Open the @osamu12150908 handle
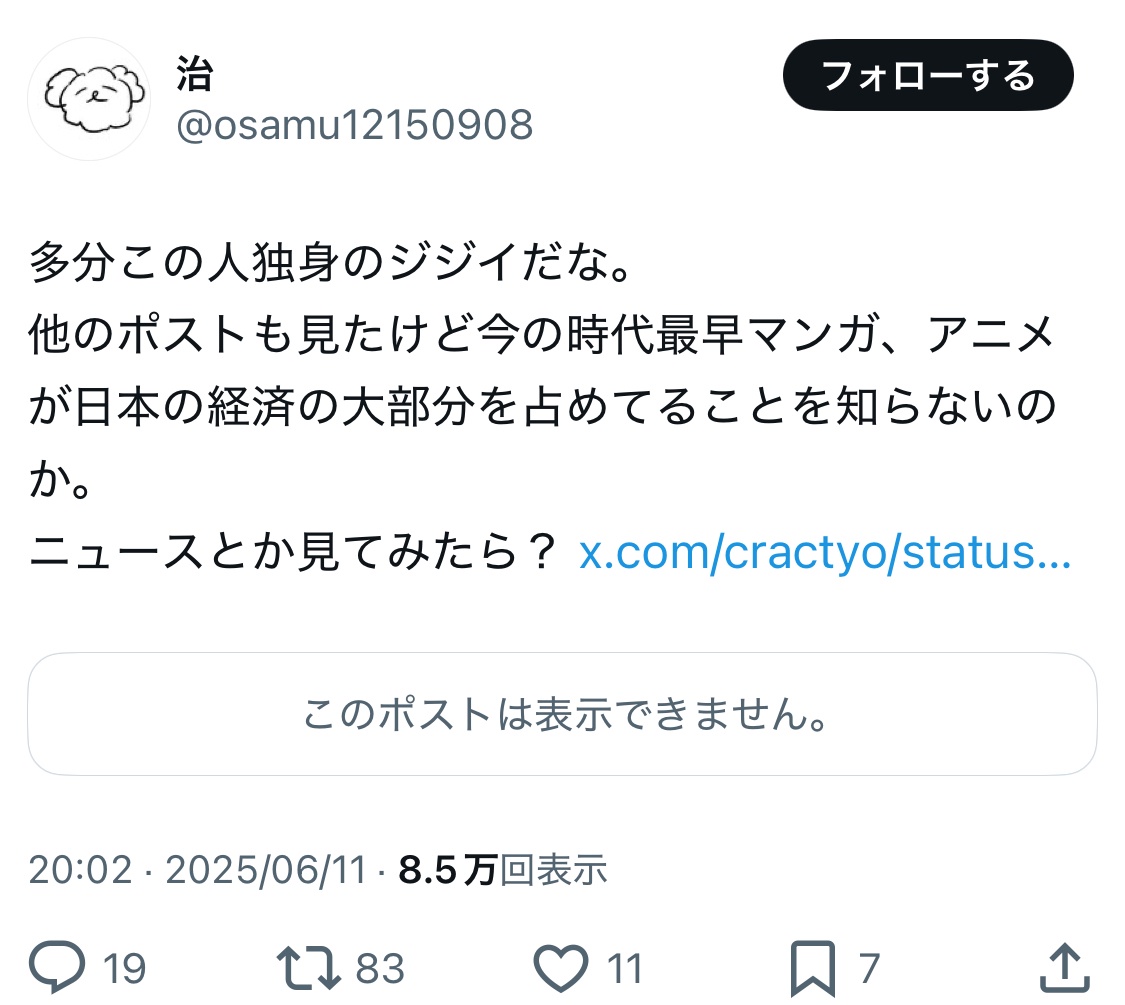1125x1005 pixels. point(354,126)
